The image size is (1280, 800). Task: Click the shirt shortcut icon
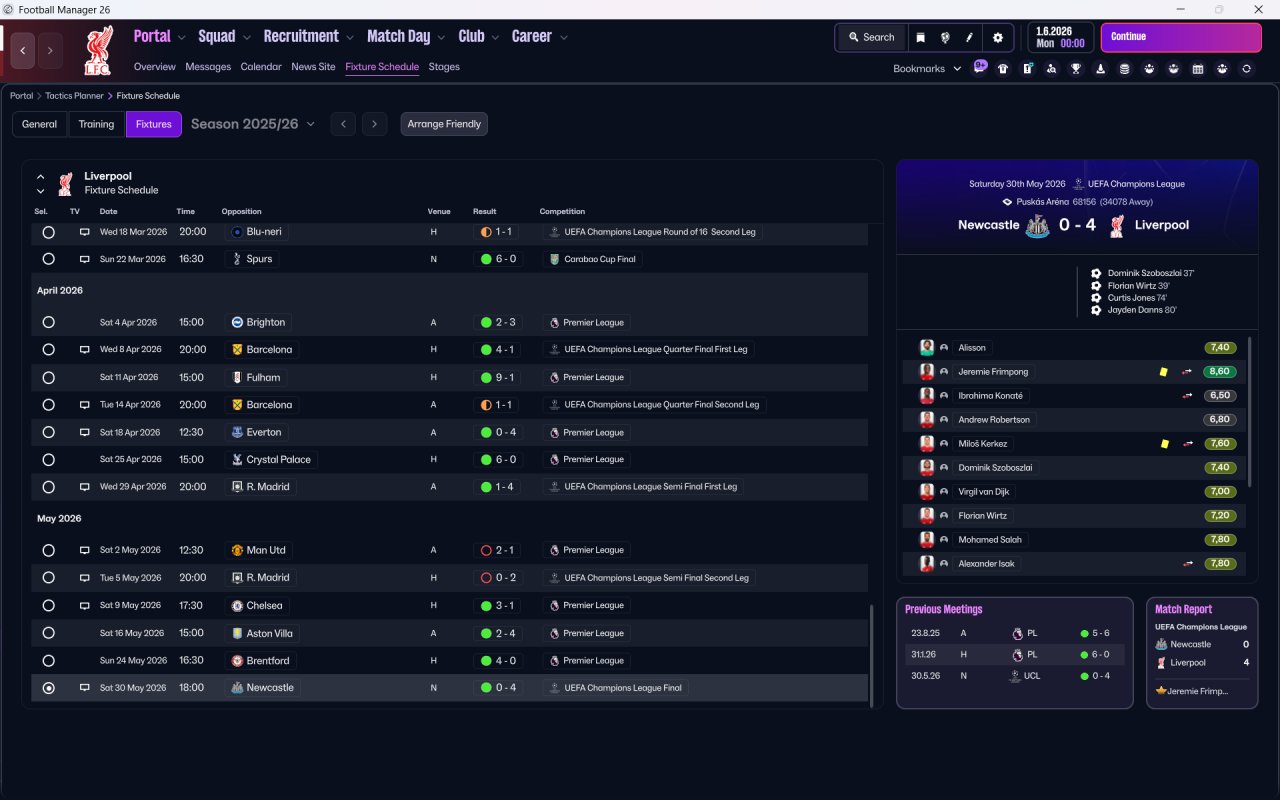point(1003,69)
